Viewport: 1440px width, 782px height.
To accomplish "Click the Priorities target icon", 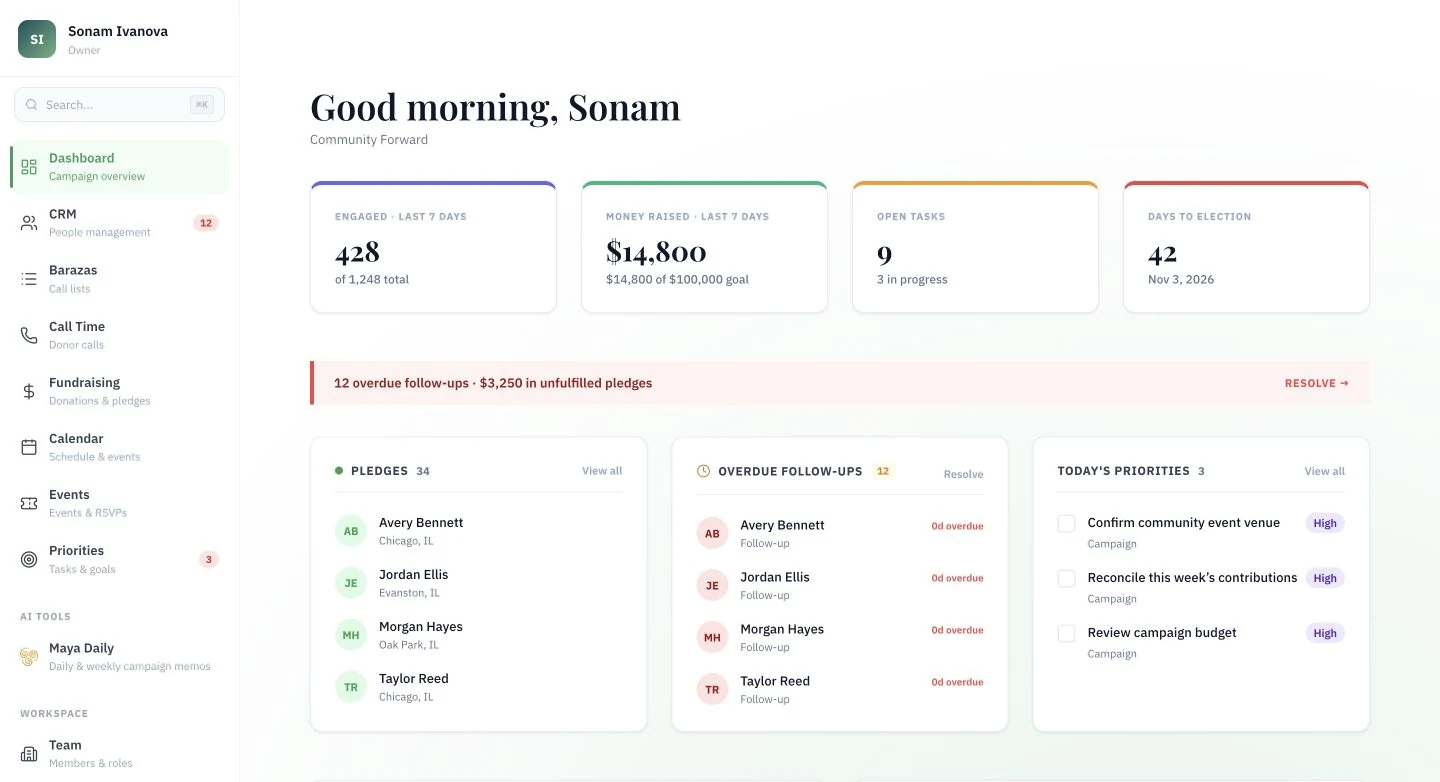I will pos(29,559).
